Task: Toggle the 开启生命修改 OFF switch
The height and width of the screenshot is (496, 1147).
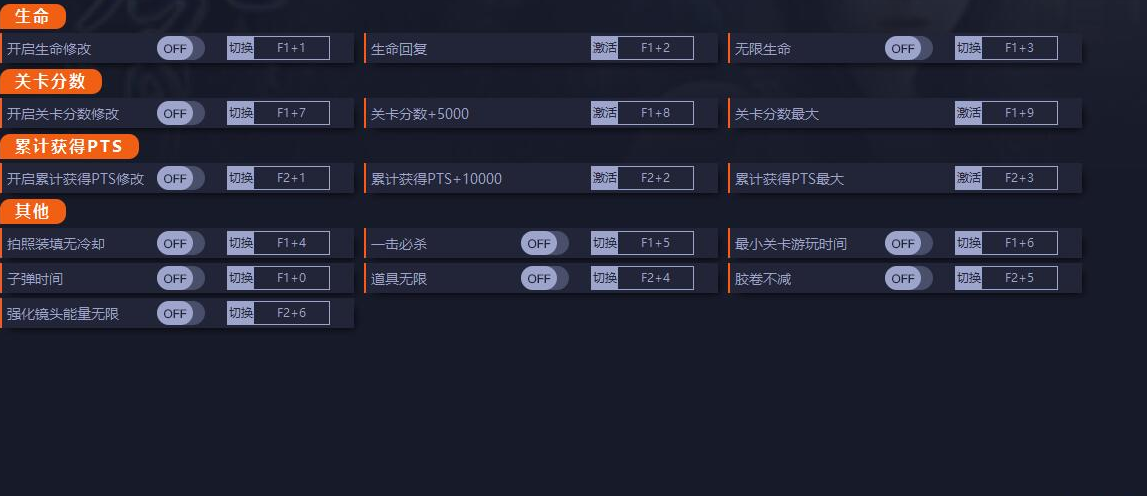Action: pos(180,48)
